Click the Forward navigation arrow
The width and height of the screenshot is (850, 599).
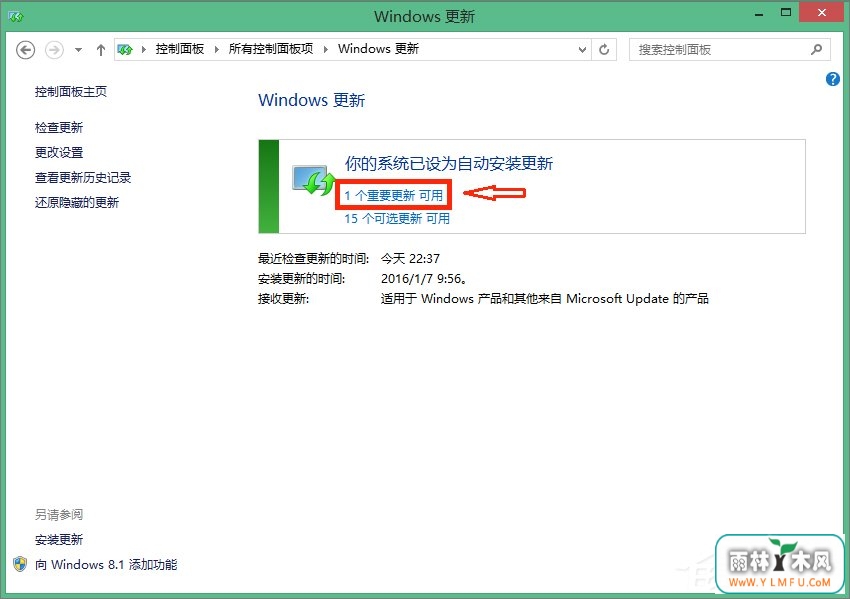click(x=54, y=50)
